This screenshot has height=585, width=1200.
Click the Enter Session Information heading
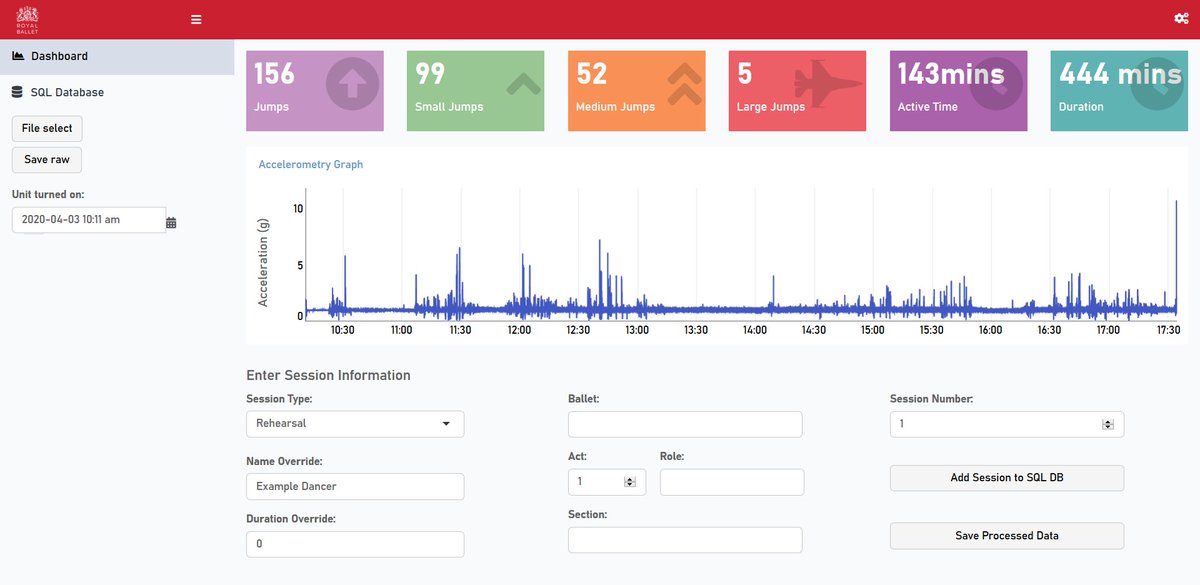pos(328,376)
